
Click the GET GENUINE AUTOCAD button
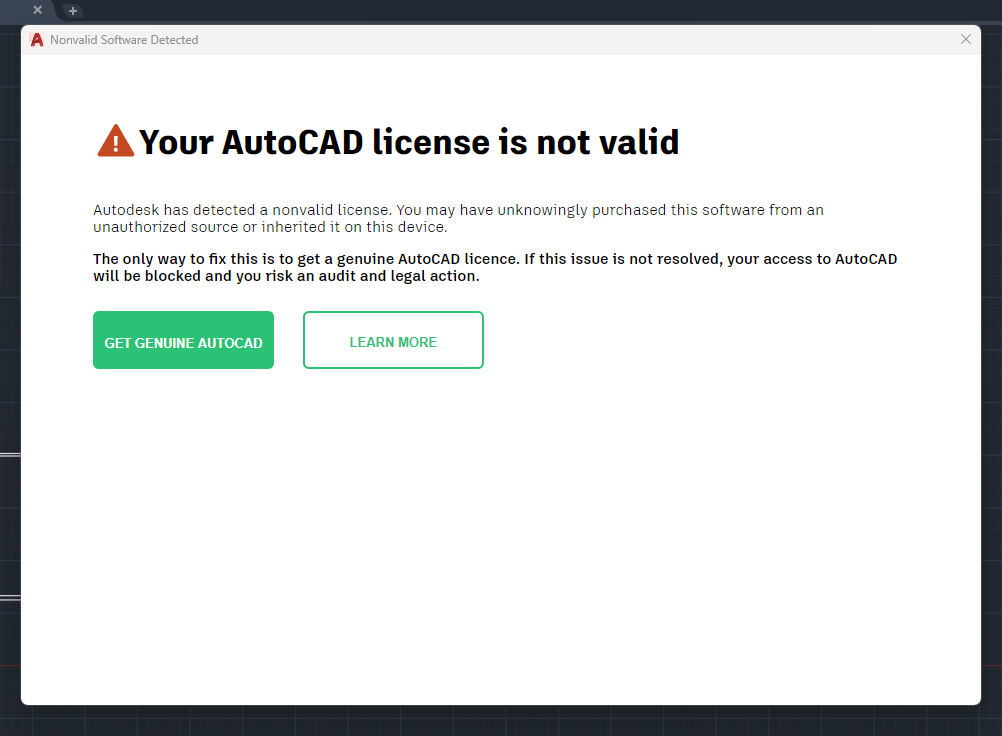click(183, 341)
